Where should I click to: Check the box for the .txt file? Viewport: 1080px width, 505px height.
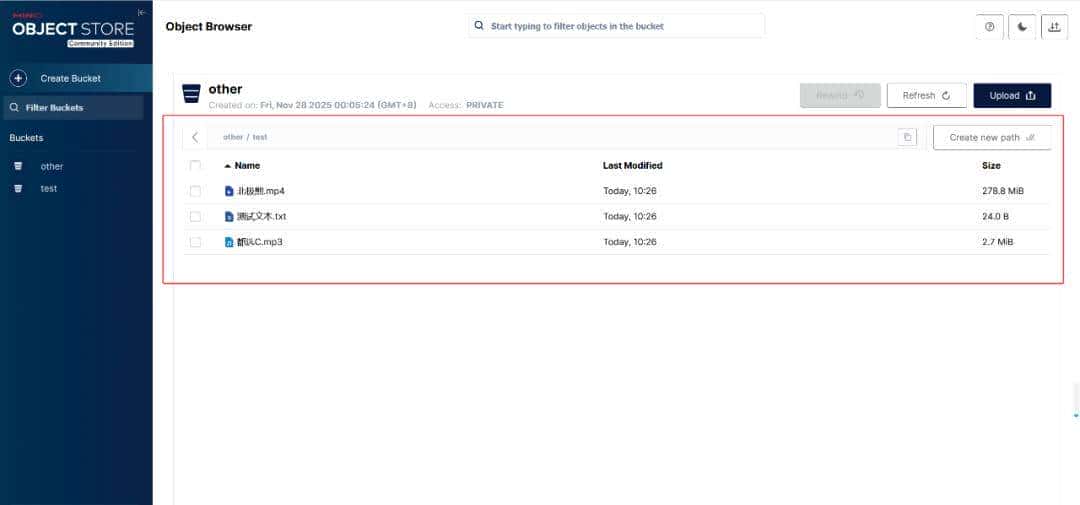click(195, 216)
